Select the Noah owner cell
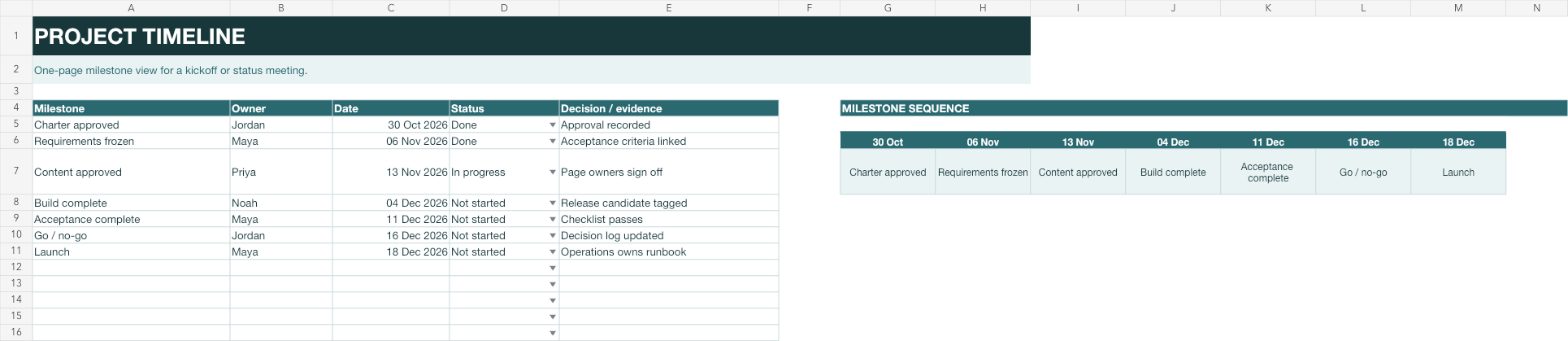1568x341 pixels. click(x=281, y=203)
